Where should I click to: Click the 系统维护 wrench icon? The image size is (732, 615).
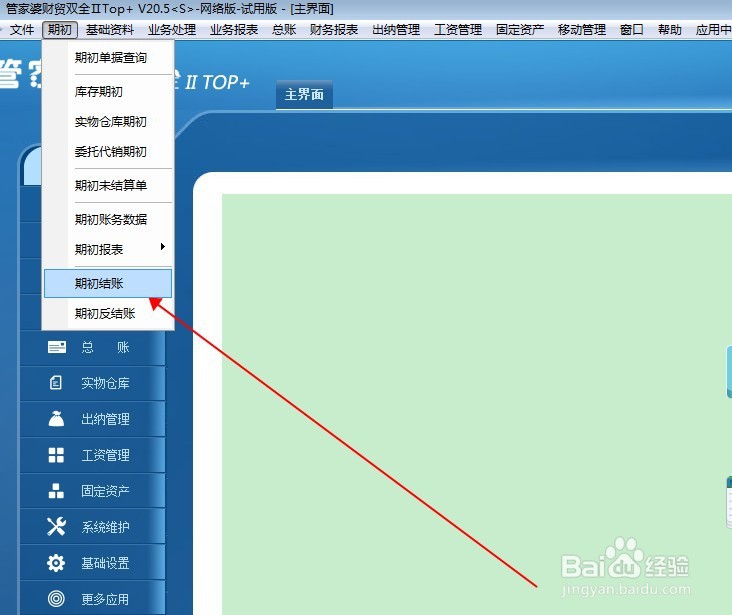[56, 527]
